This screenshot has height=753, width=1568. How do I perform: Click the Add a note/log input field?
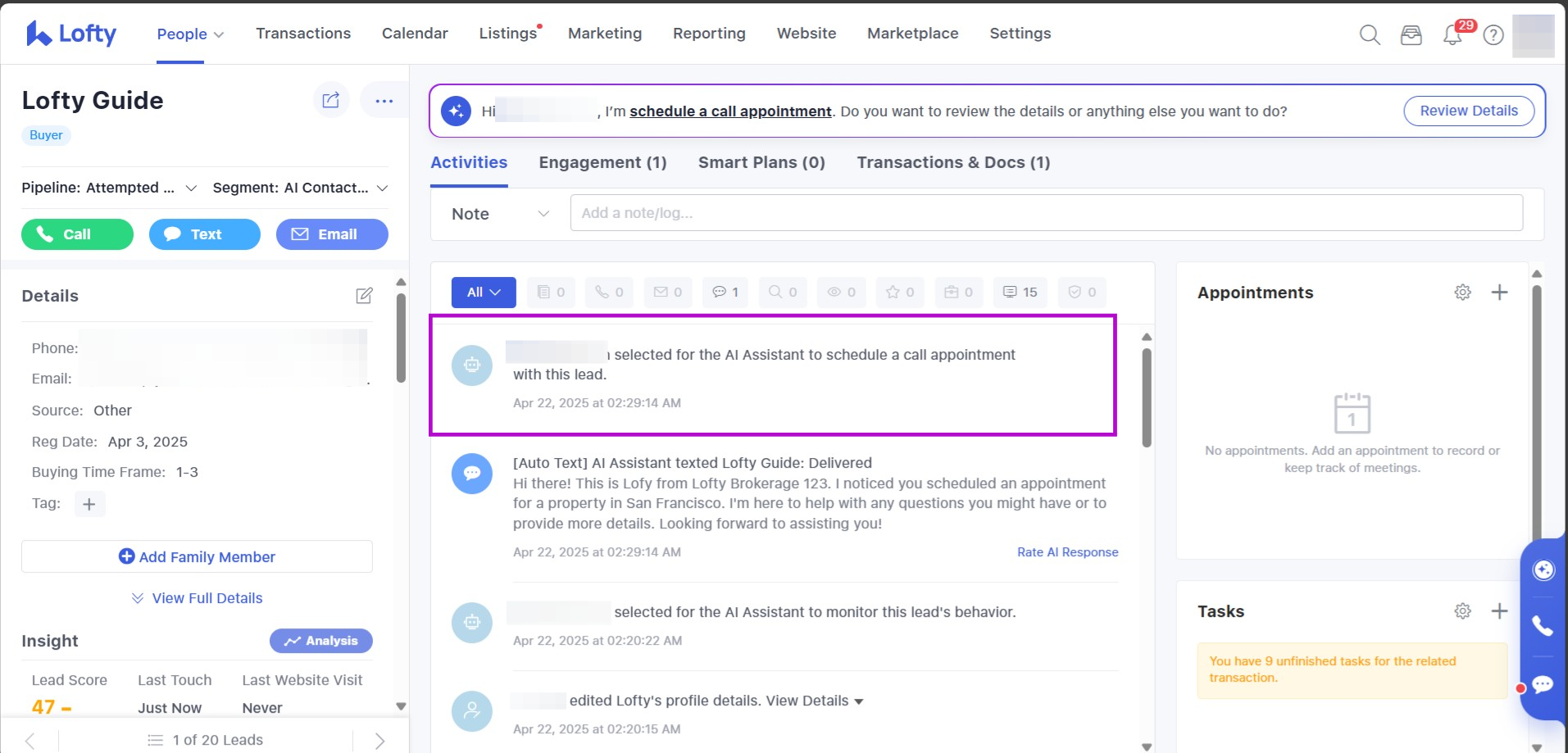(1046, 213)
